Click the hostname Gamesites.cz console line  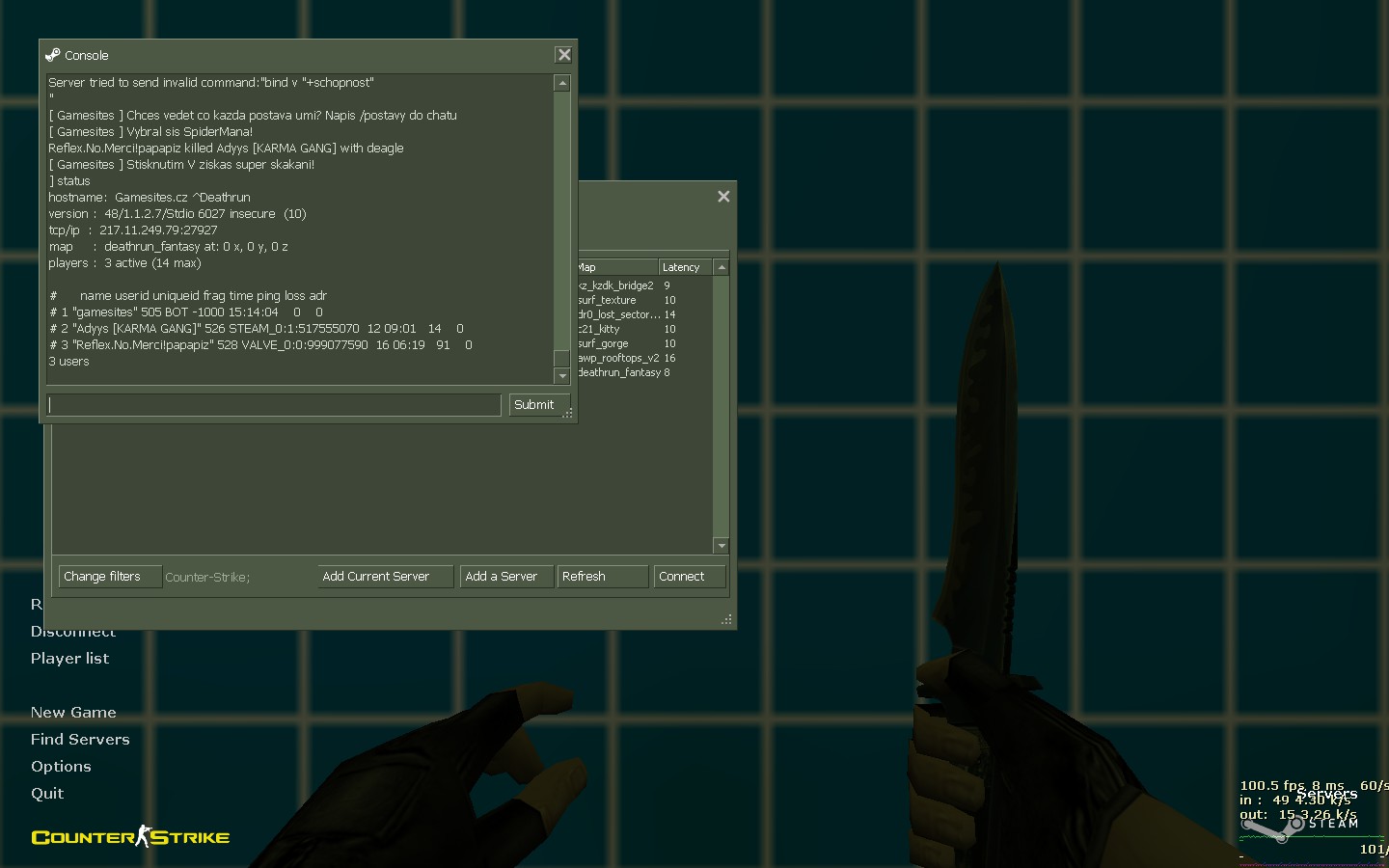tap(150, 198)
